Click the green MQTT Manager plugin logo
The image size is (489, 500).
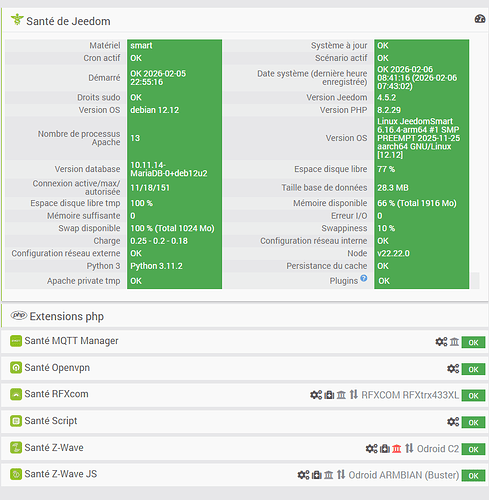point(16,341)
